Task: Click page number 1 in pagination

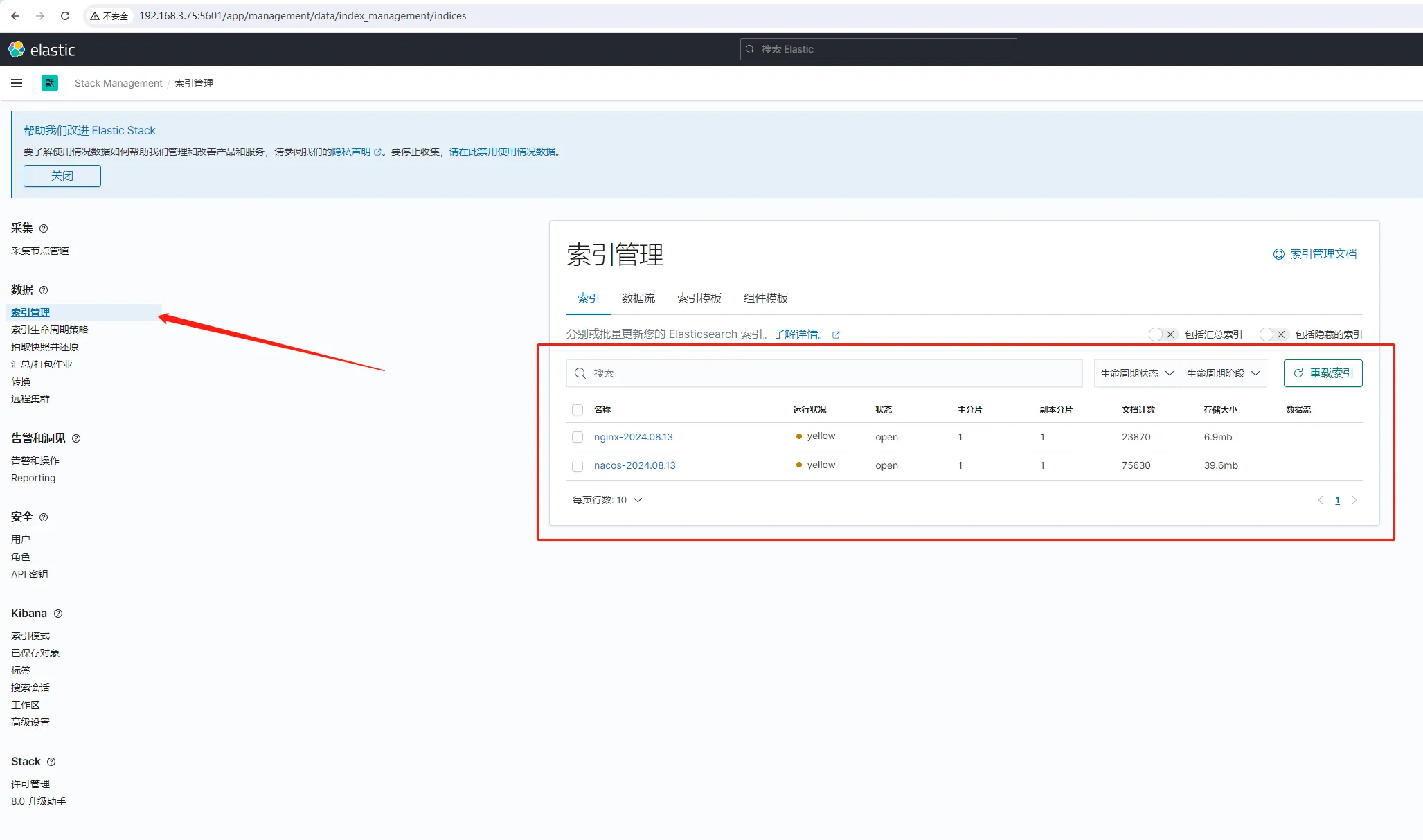Action: point(1337,500)
